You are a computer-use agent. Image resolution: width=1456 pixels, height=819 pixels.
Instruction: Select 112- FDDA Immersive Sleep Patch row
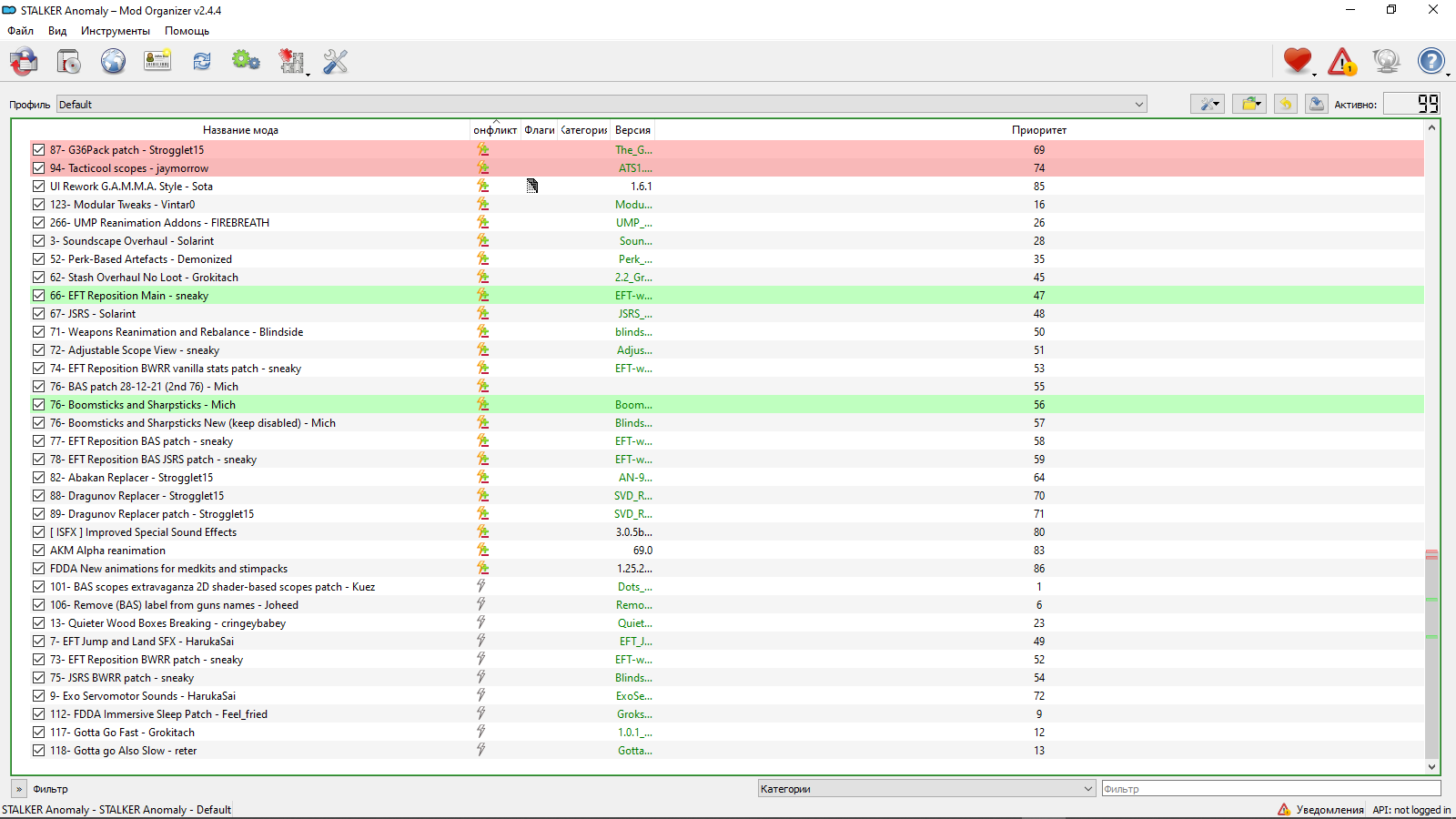tap(727, 714)
